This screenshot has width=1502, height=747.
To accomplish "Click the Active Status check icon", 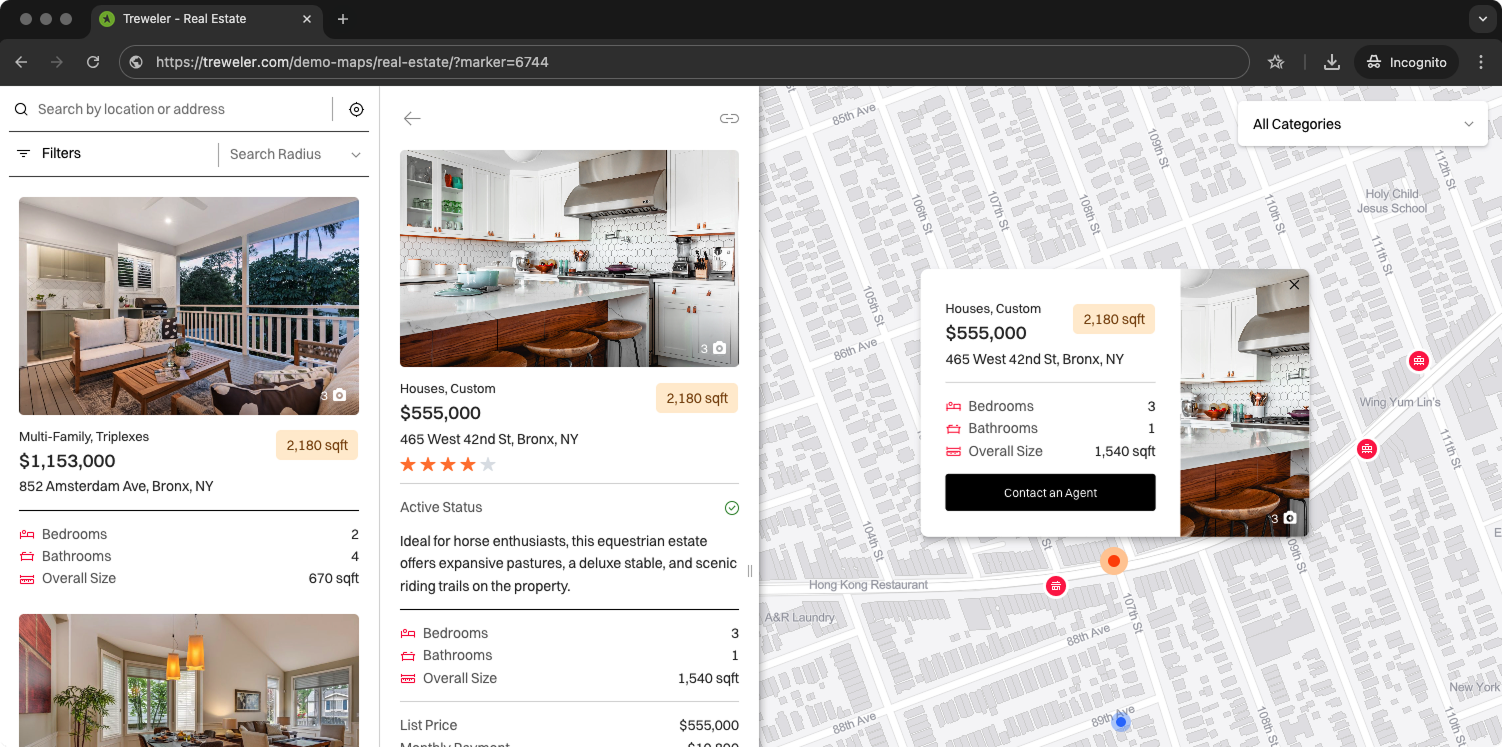I will tap(731, 508).
